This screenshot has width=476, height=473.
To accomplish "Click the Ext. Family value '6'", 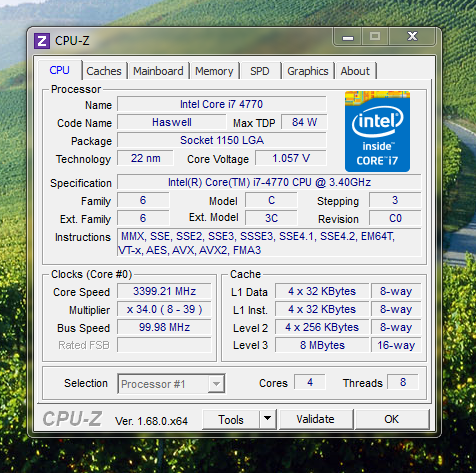I will (143, 218).
